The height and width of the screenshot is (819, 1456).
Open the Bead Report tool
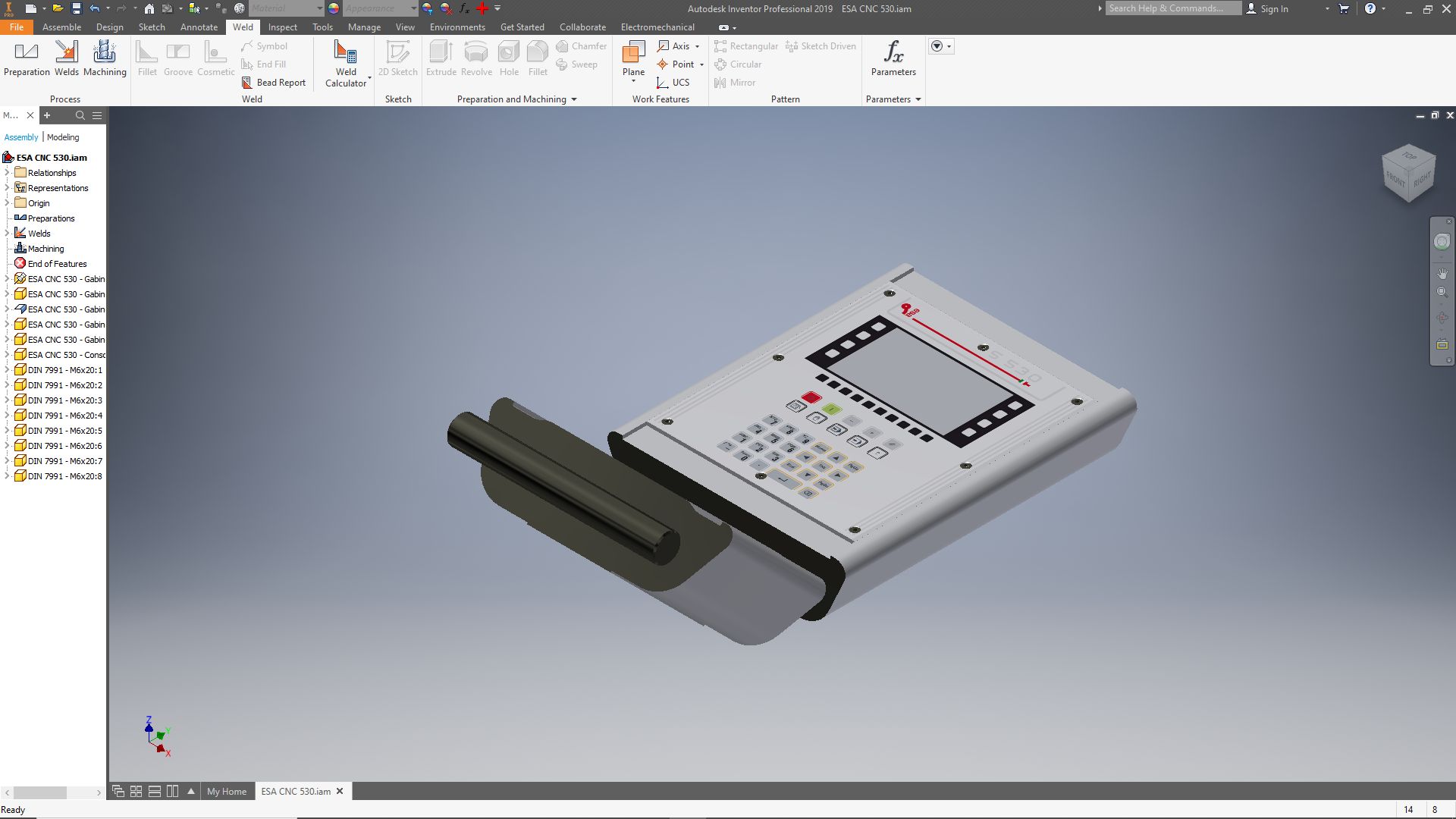(273, 83)
